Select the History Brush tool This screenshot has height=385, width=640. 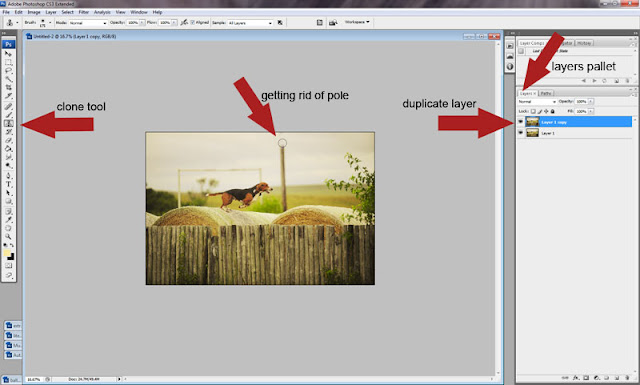8,132
